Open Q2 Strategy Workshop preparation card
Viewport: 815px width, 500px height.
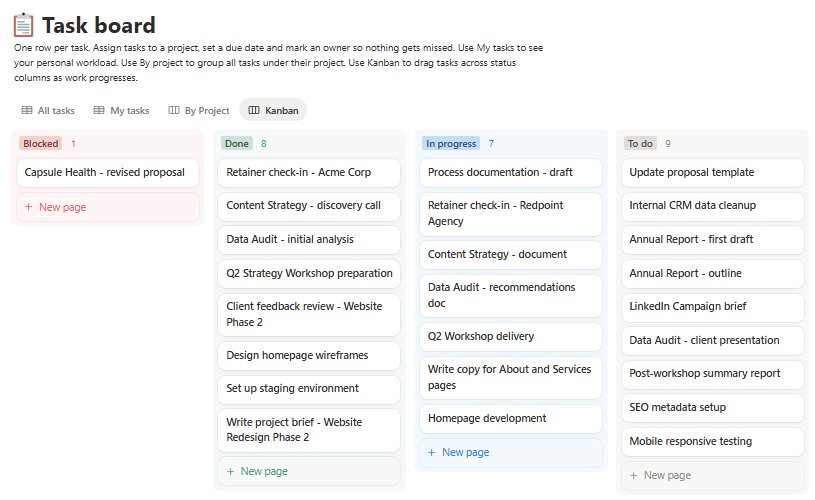309,273
